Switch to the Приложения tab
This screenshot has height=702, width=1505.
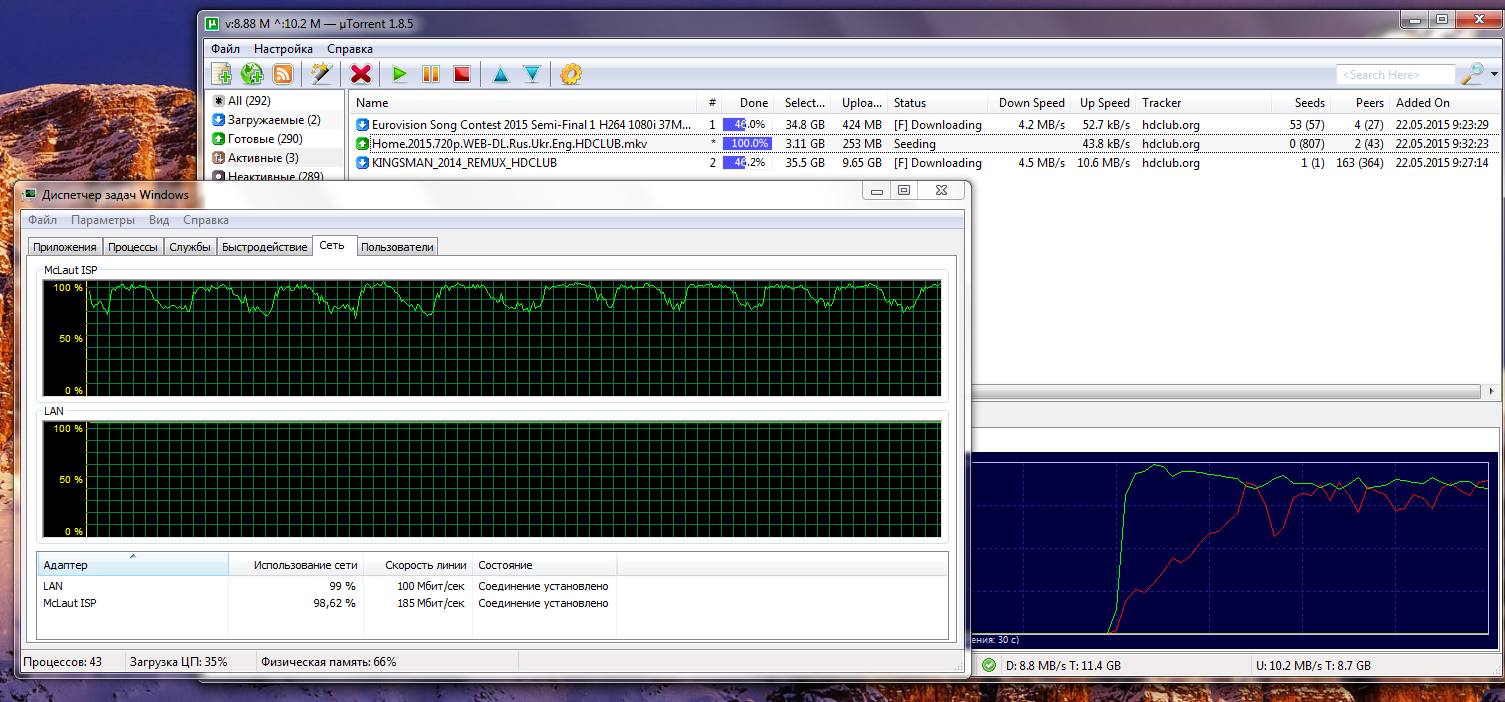(65, 247)
